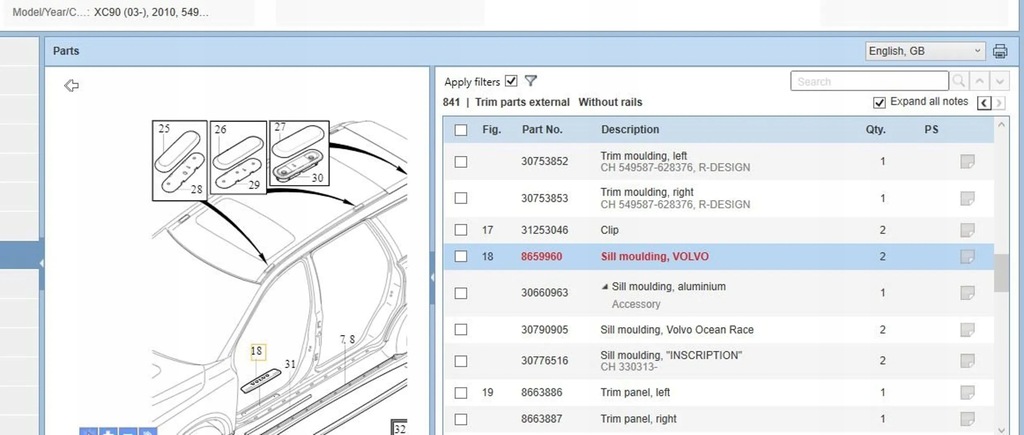Select callout 27 in the diagram inset
Screen dimensions: 1024x435
(280, 127)
